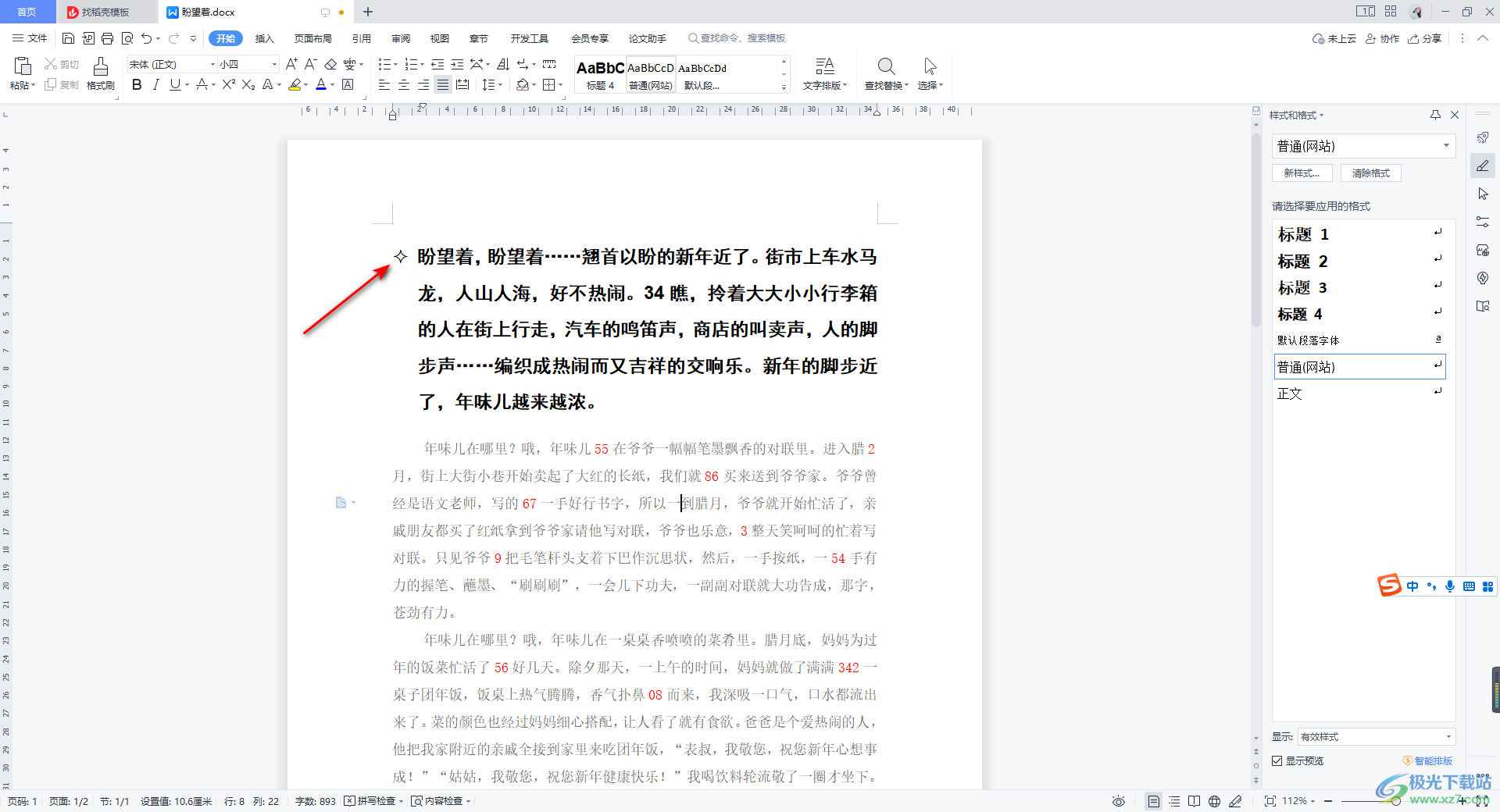Click the New Style button

(1302, 173)
